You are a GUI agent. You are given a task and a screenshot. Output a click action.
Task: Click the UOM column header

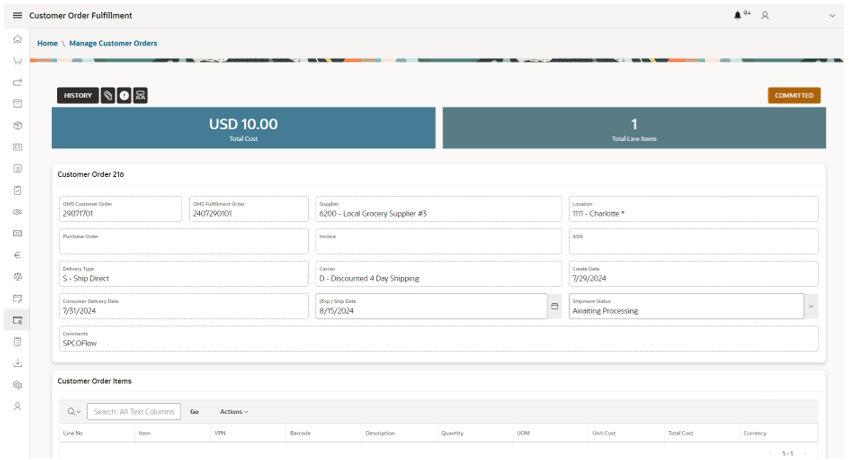[523, 433]
